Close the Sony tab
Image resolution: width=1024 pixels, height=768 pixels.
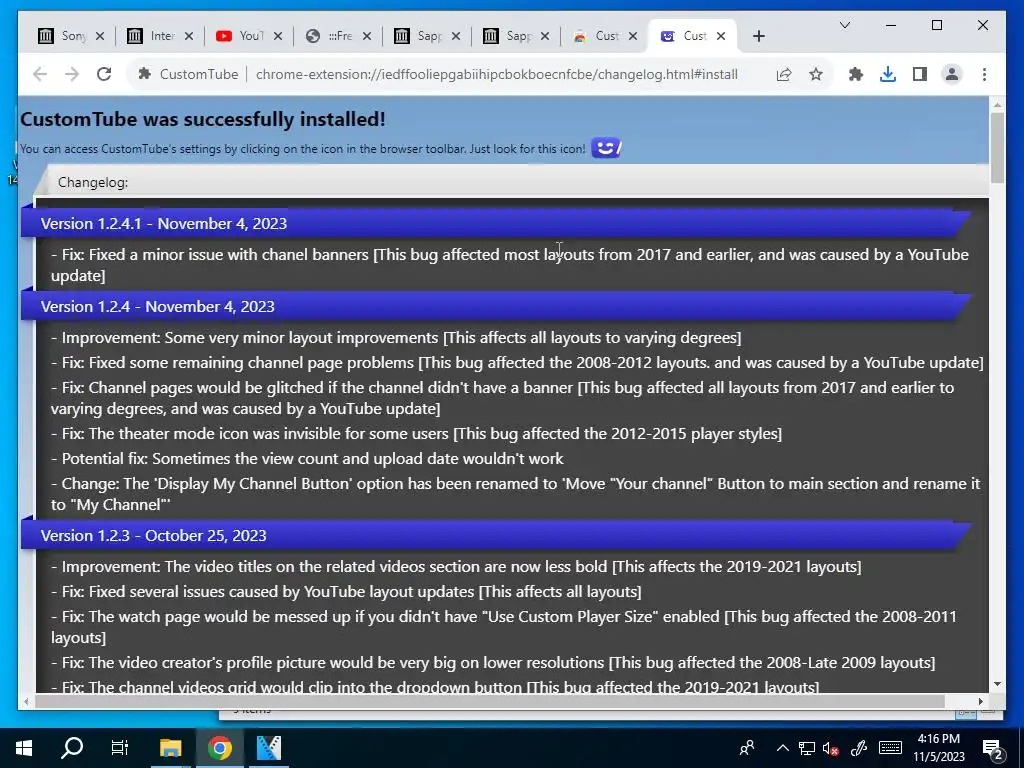(100, 36)
